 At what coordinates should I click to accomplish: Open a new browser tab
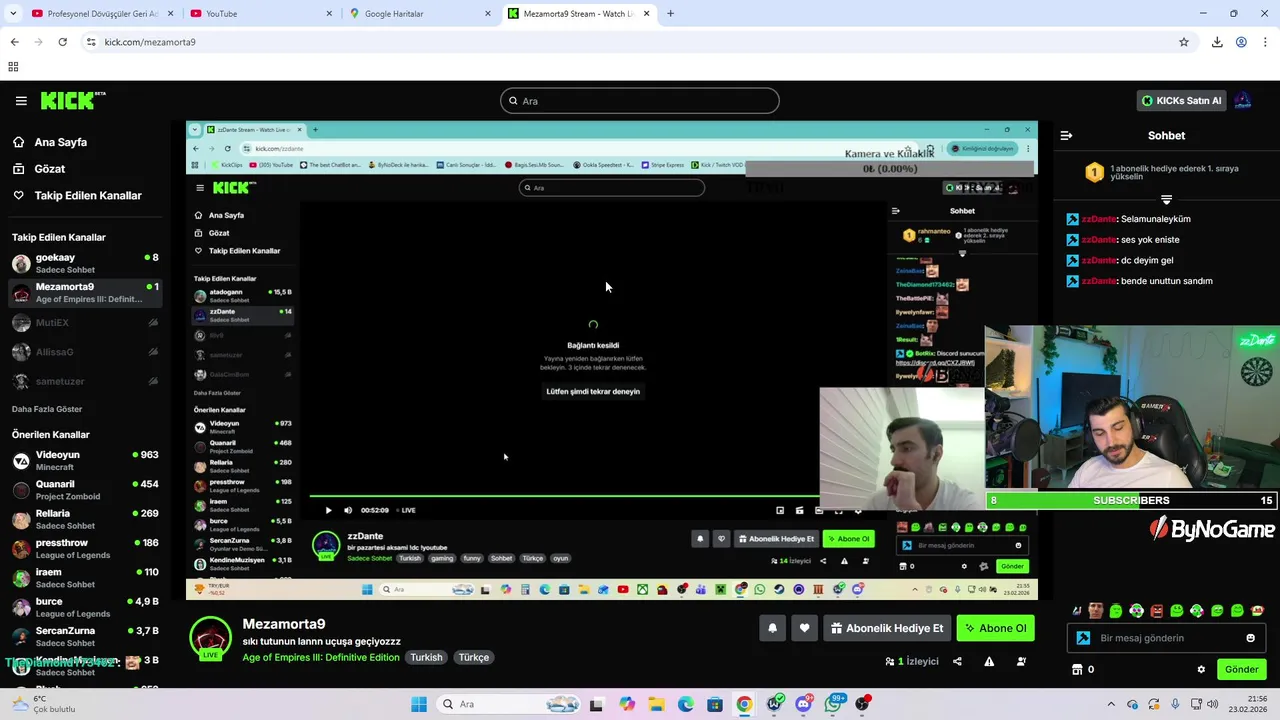[670, 13]
